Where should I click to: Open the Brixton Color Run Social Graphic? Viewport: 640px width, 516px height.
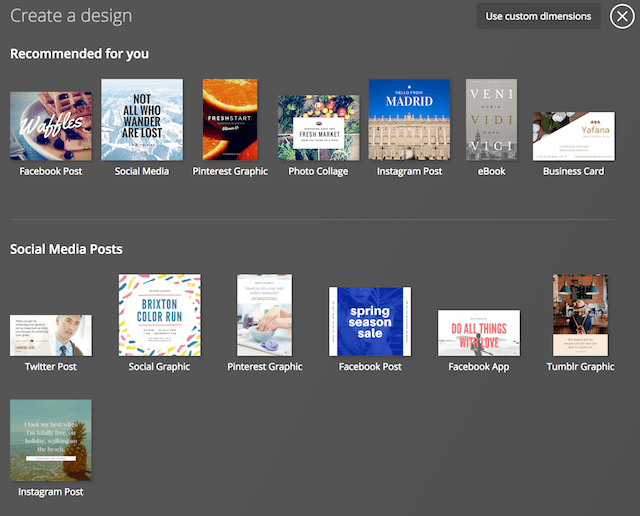[159, 315]
